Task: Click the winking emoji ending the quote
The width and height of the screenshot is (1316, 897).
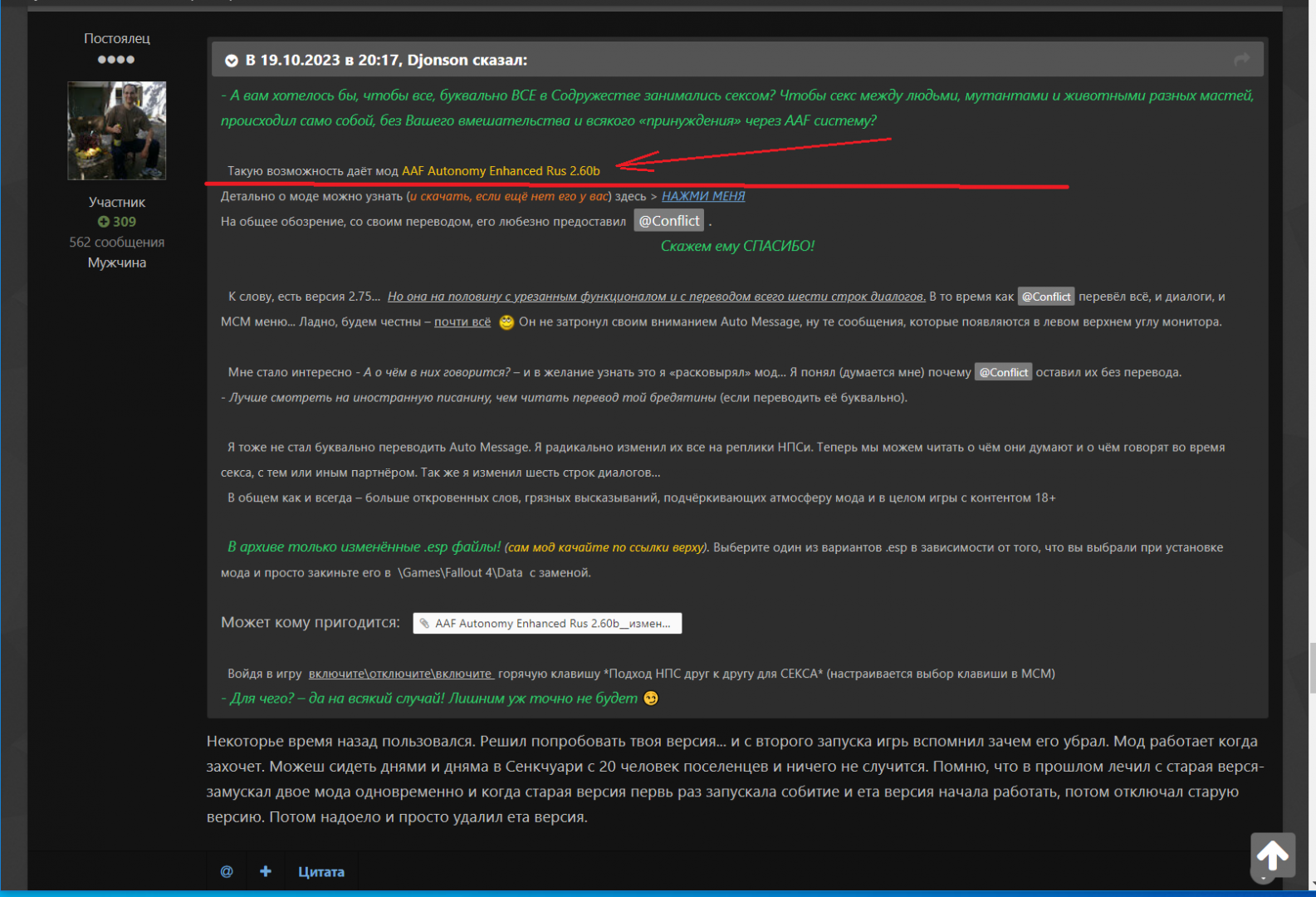Action: 651,698
